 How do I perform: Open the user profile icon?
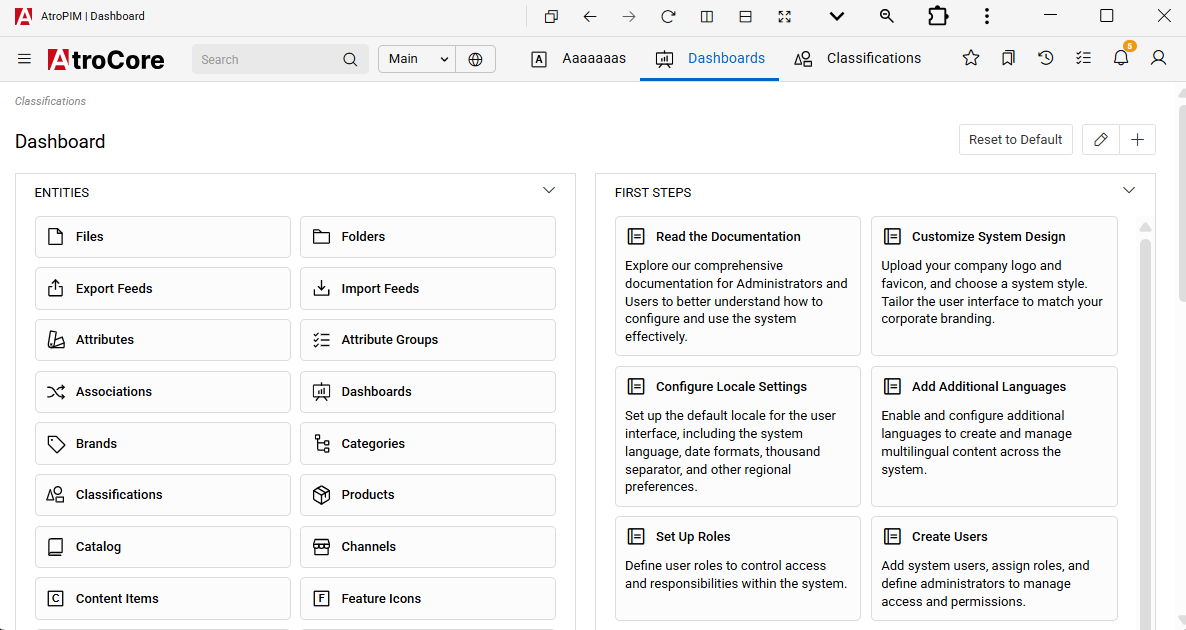(1158, 58)
